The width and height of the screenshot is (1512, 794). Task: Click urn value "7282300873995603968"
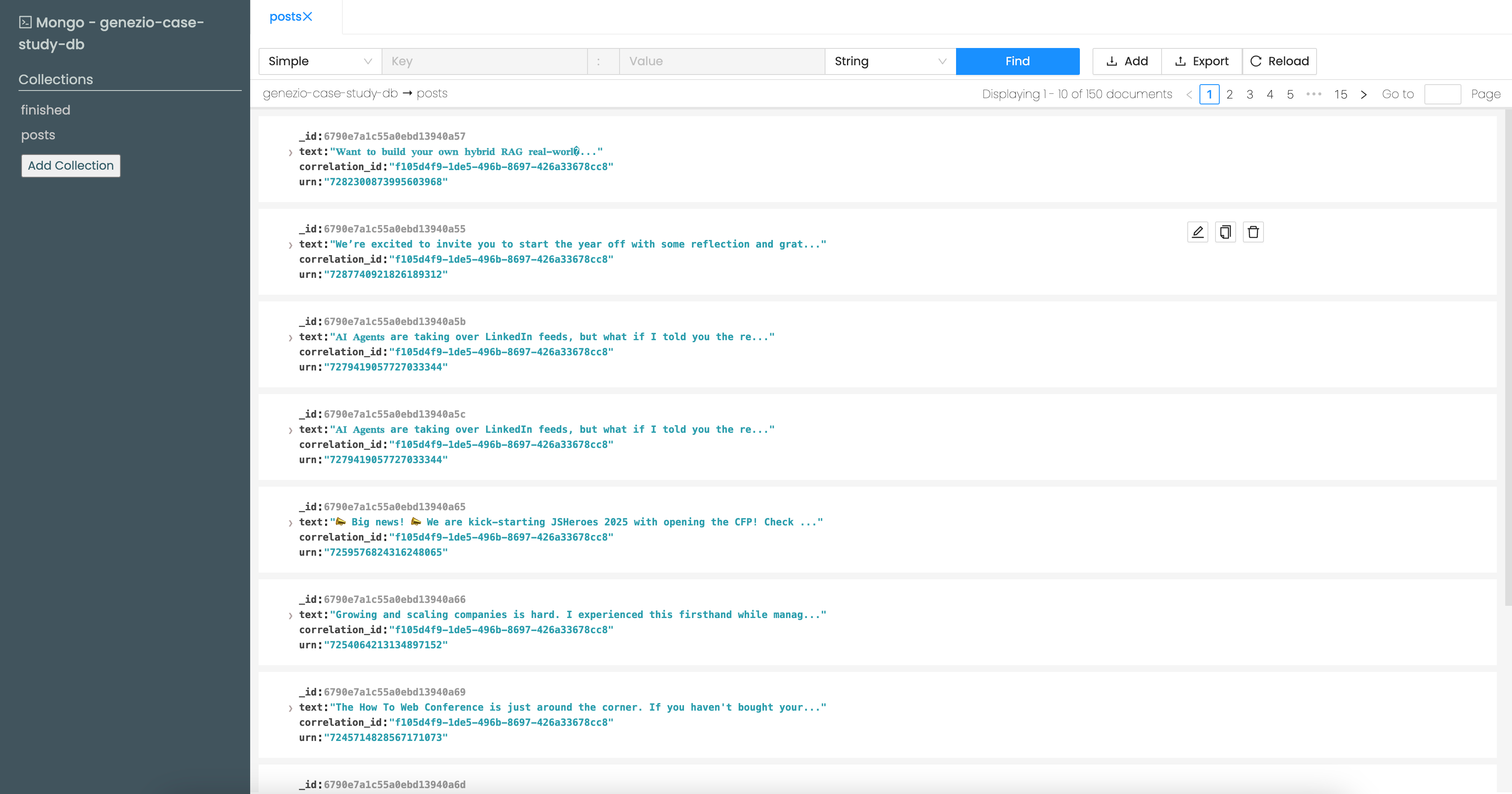pos(386,182)
